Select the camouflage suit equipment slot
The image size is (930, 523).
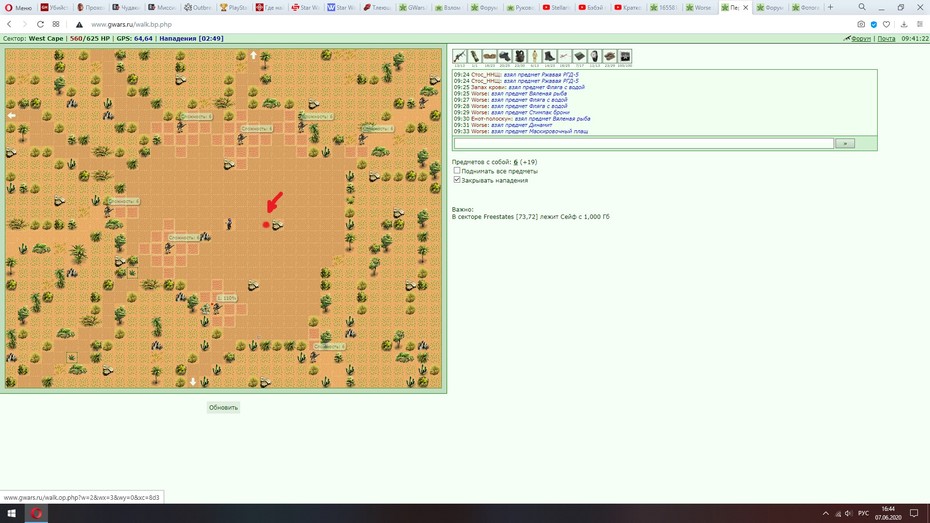pos(534,56)
